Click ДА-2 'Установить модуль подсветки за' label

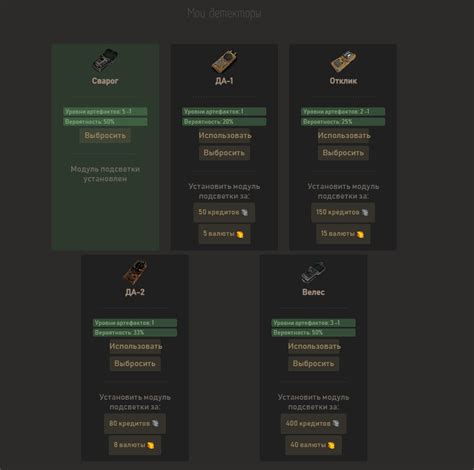(x=135, y=402)
